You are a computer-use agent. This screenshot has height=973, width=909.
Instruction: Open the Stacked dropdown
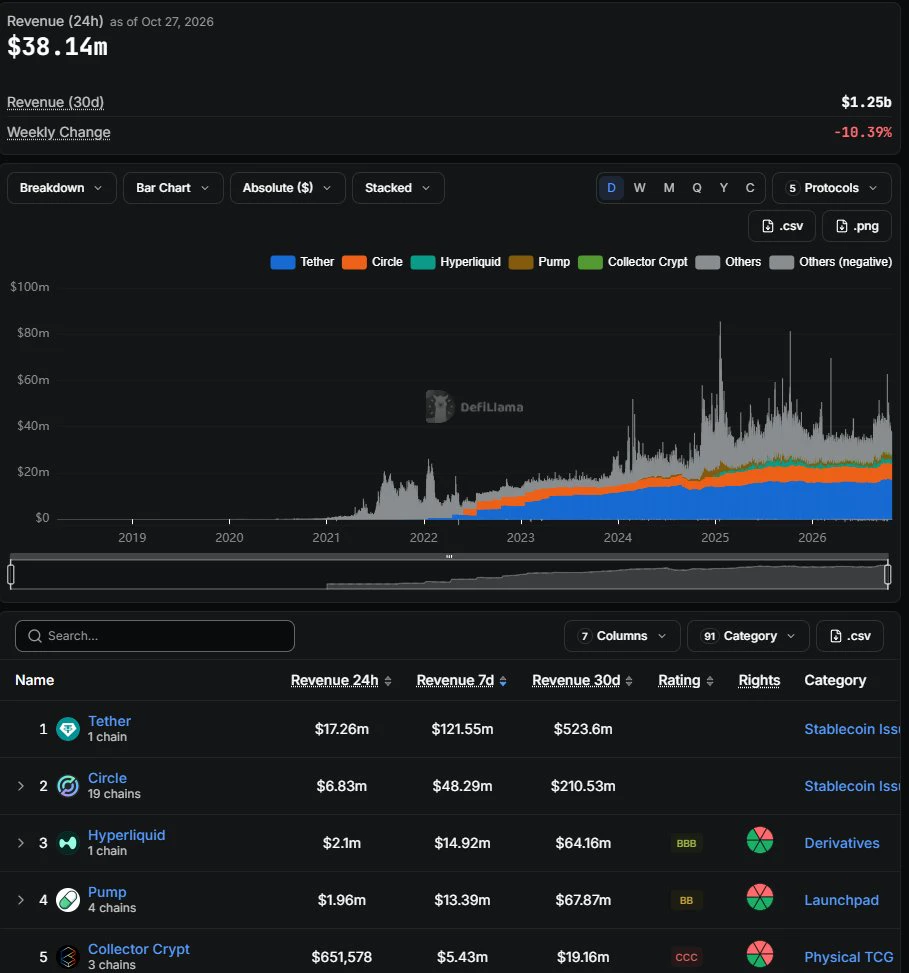398,188
